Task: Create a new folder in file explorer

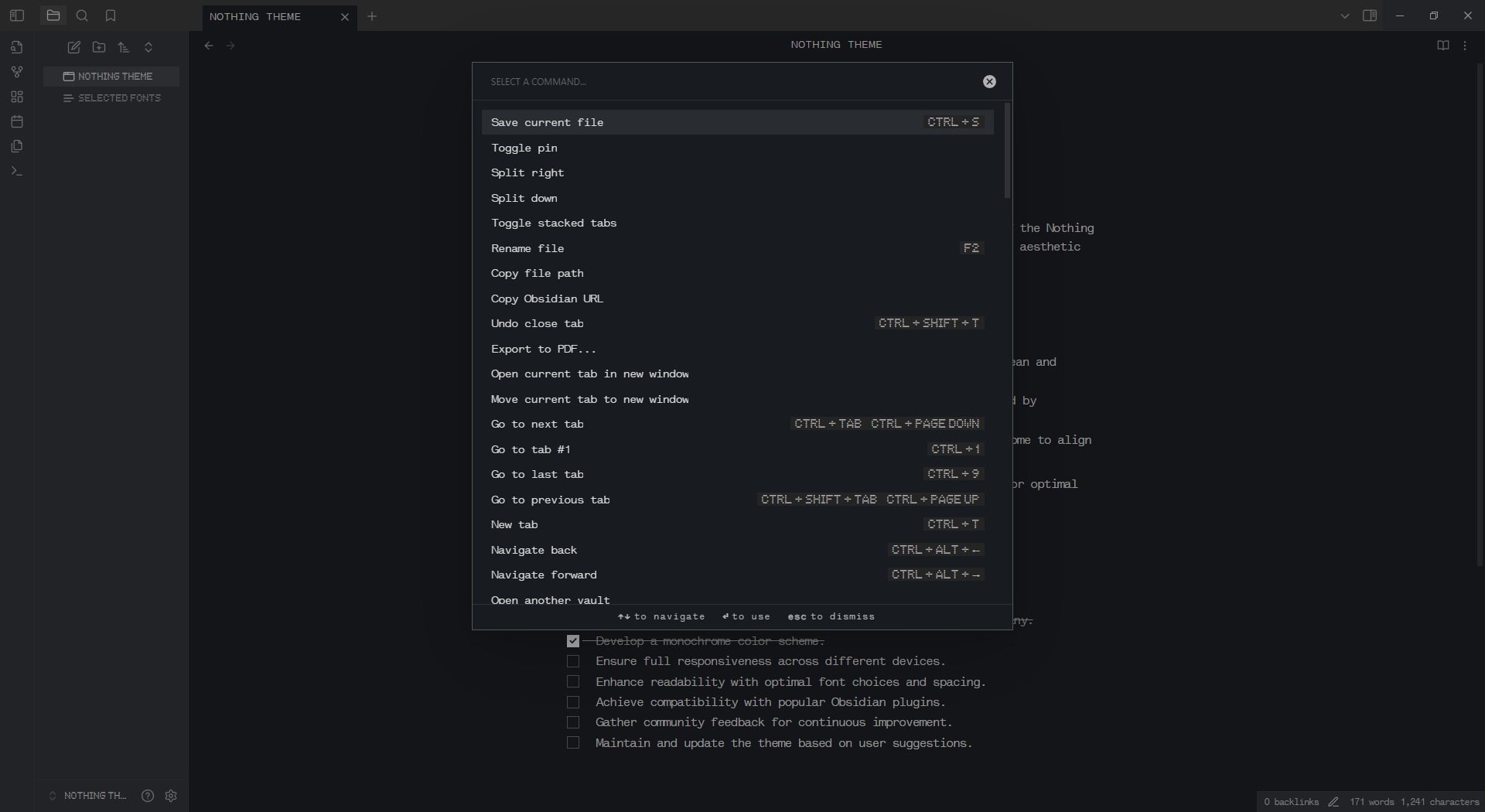Action: coord(99,47)
